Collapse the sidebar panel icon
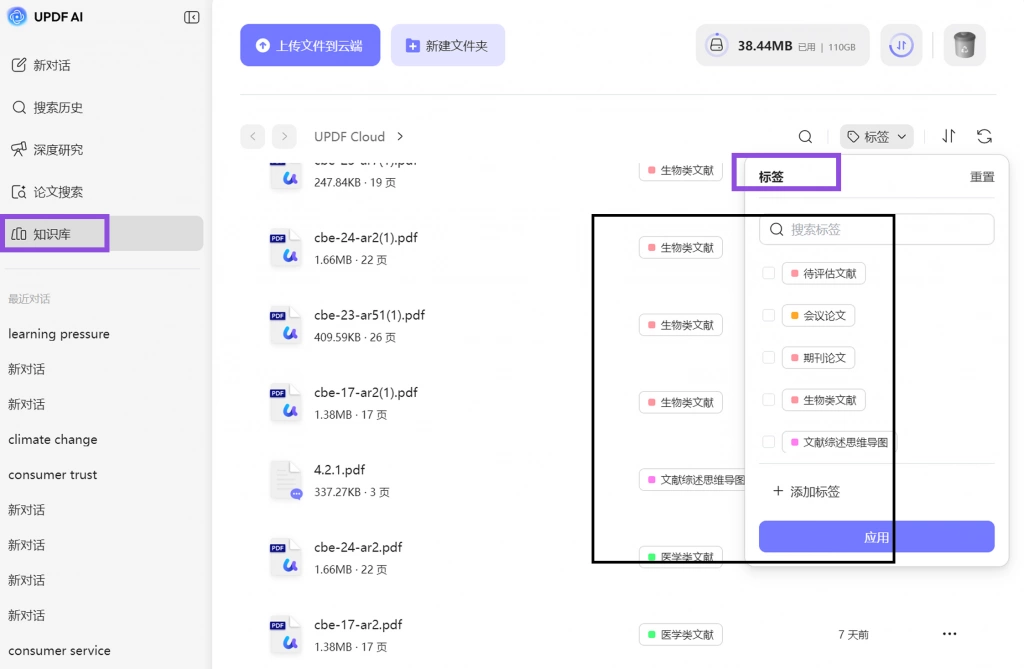The height and width of the screenshot is (669, 1024). coord(191,17)
